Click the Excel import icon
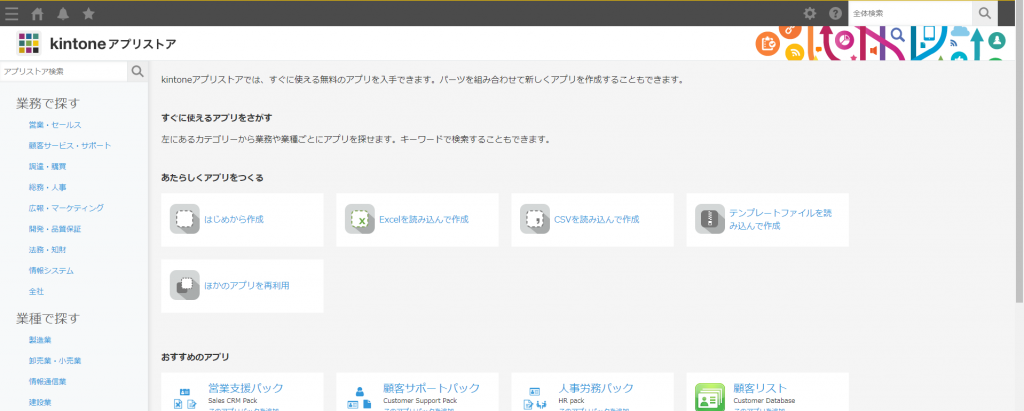Image resolution: width=1024 pixels, height=411 pixels. (x=360, y=219)
